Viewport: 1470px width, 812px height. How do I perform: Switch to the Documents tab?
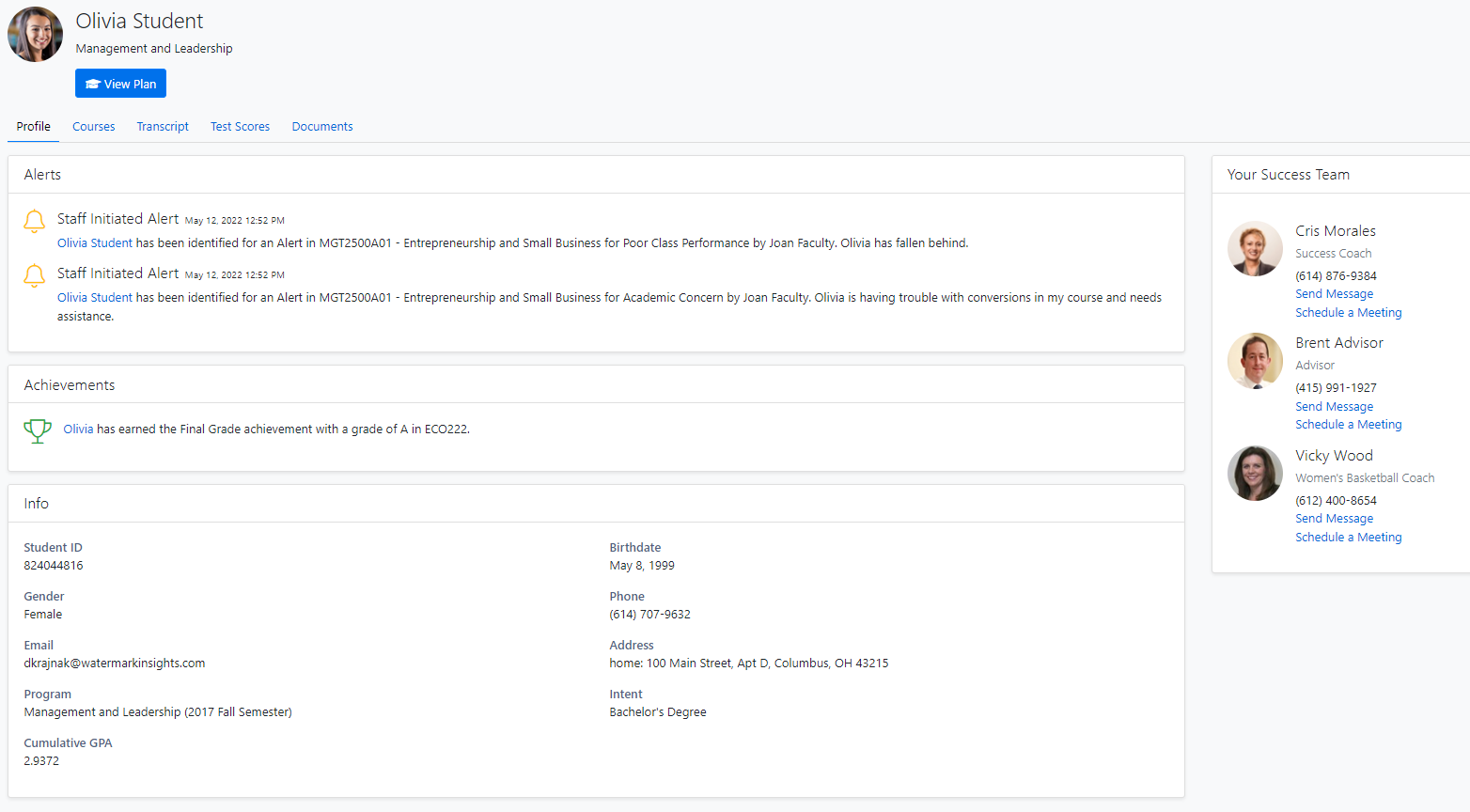click(322, 126)
